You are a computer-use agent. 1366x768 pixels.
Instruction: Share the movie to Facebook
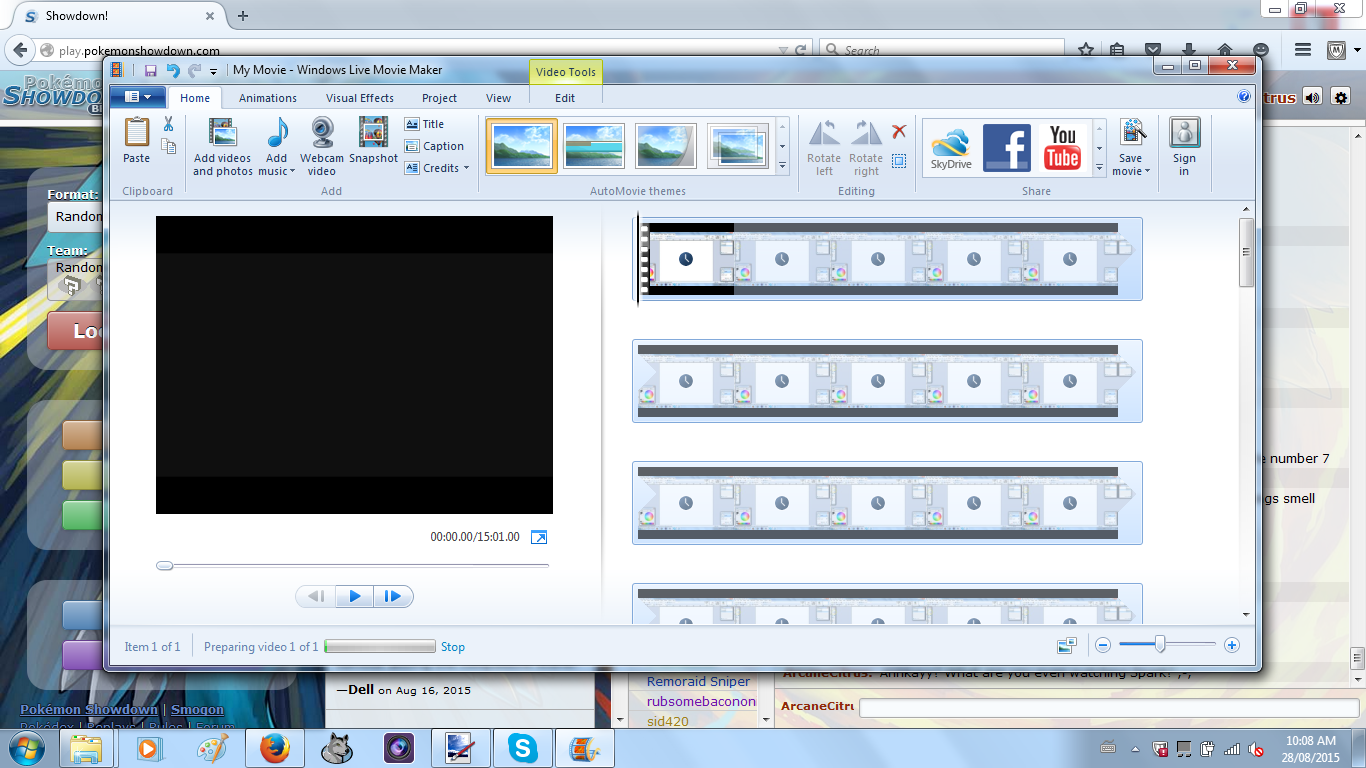(x=1007, y=147)
